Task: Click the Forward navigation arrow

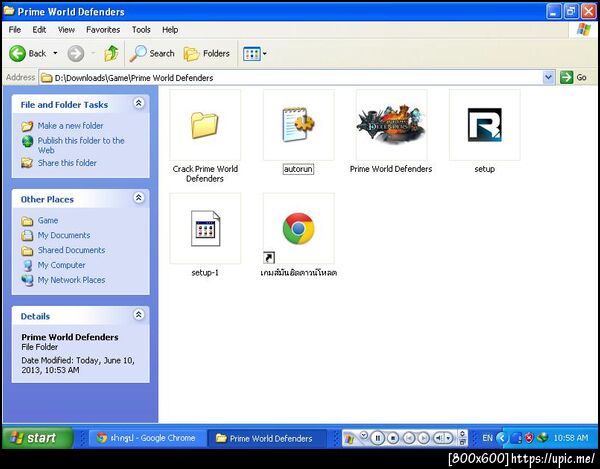Action: [76, 54]
